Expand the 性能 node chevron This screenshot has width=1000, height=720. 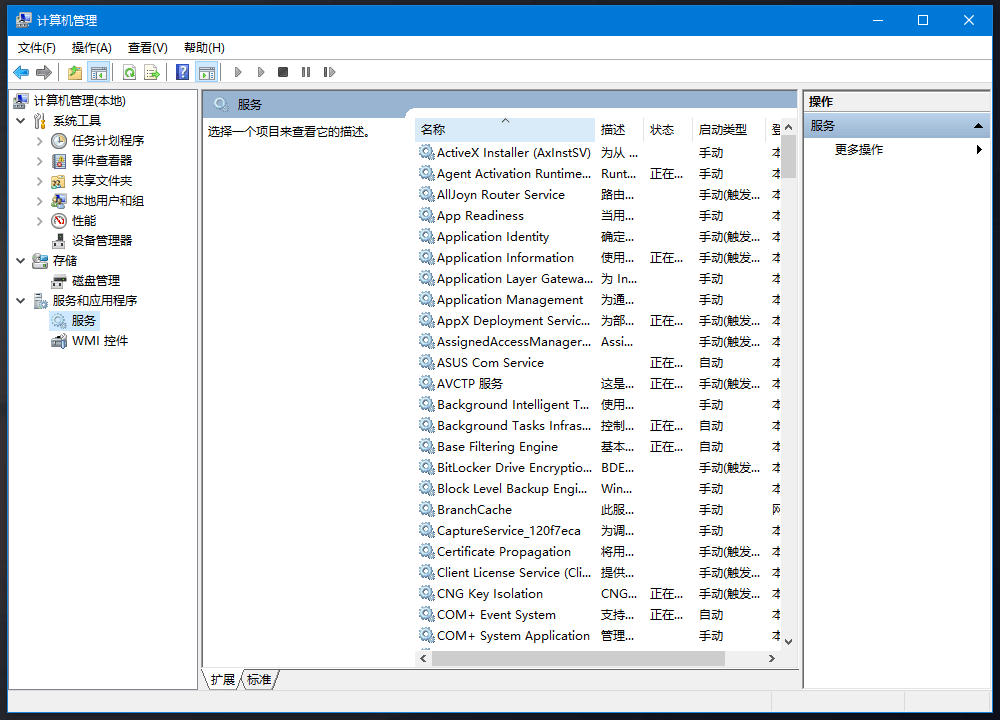pos(40,221)
